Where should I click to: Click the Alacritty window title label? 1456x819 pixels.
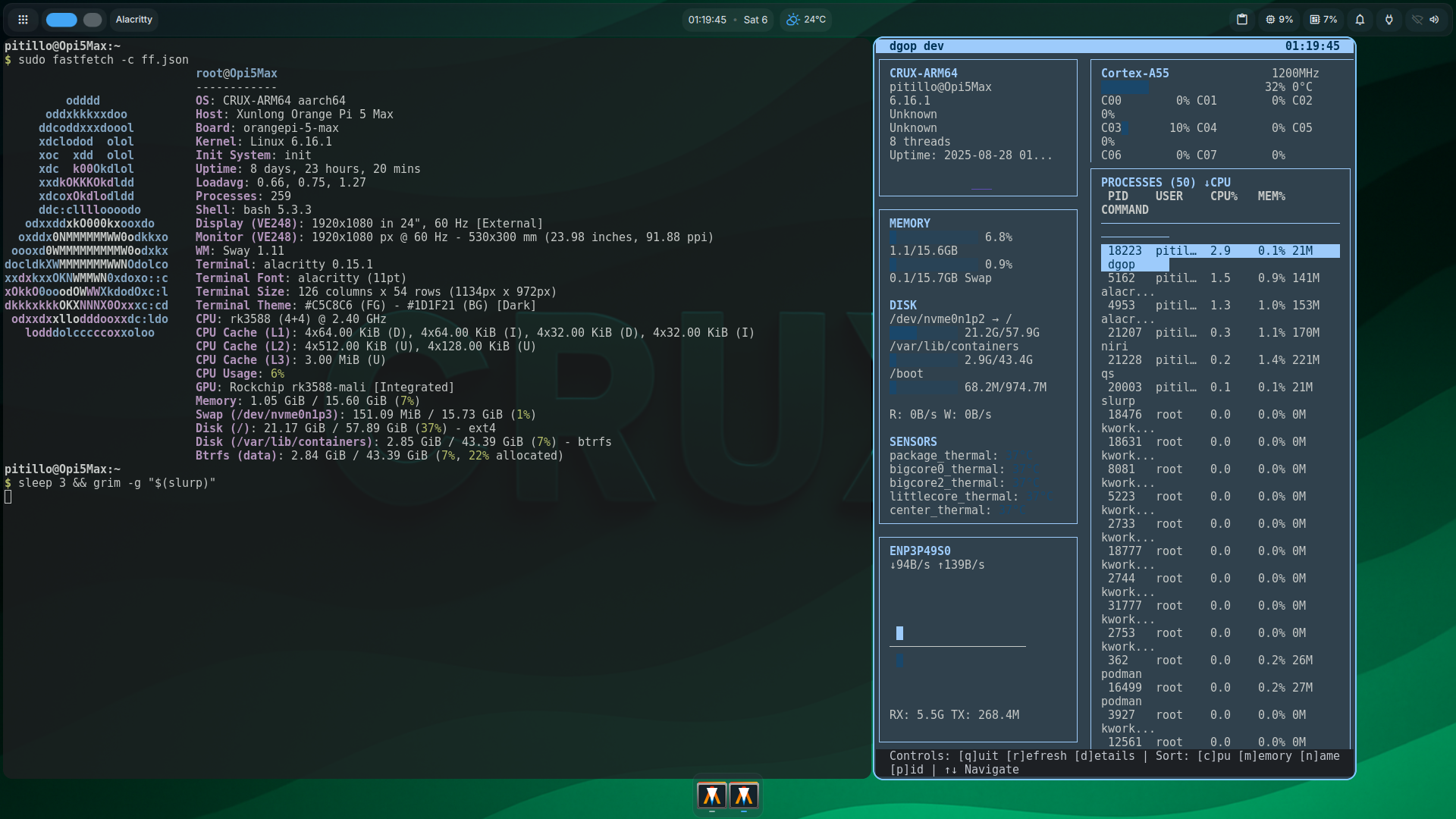coord(134,20)
